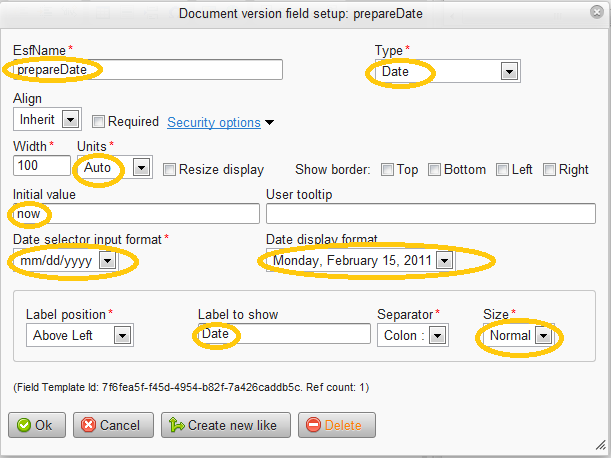Open the Separator dropdown set to Colon
Image resolution: width=611 pixels, height=458 pixels.
[413, 335]
